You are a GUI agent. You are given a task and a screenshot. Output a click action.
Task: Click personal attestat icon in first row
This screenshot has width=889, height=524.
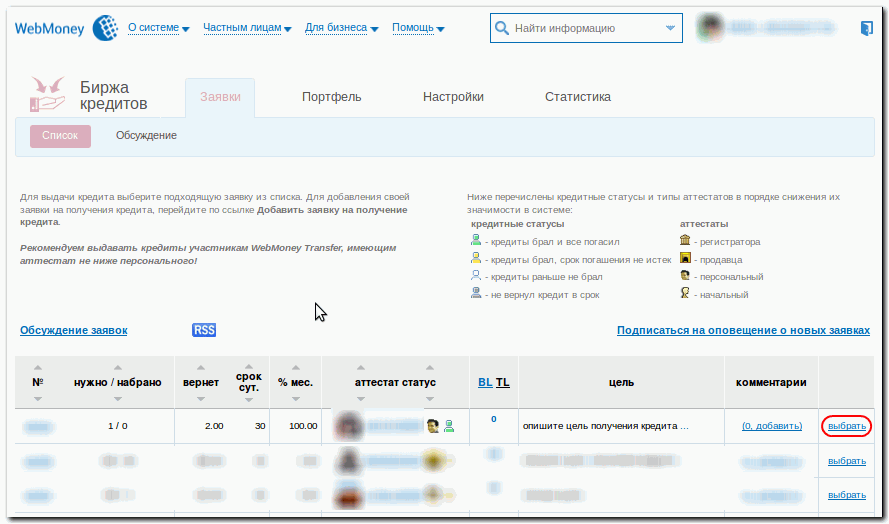pyautogui.click(x=433, y=425)
